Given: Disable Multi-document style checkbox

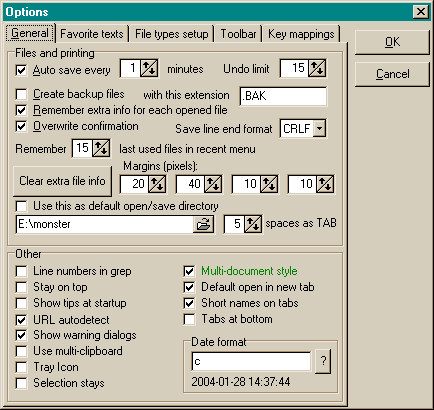Looking at the screenshot, I should point(189,271).
